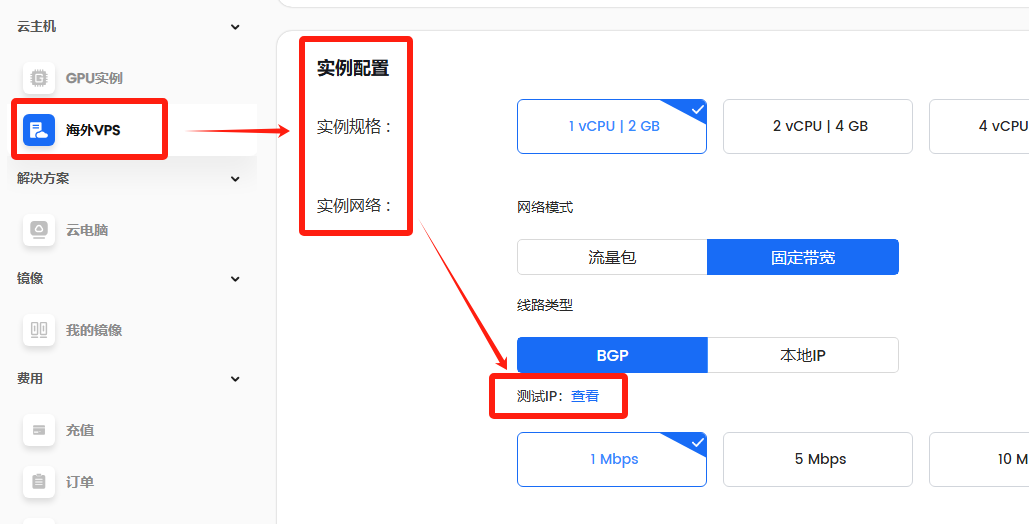Select the 海外VPS server icon
The width and height of the screenshot is (1029, 524).
pos(39,129)
